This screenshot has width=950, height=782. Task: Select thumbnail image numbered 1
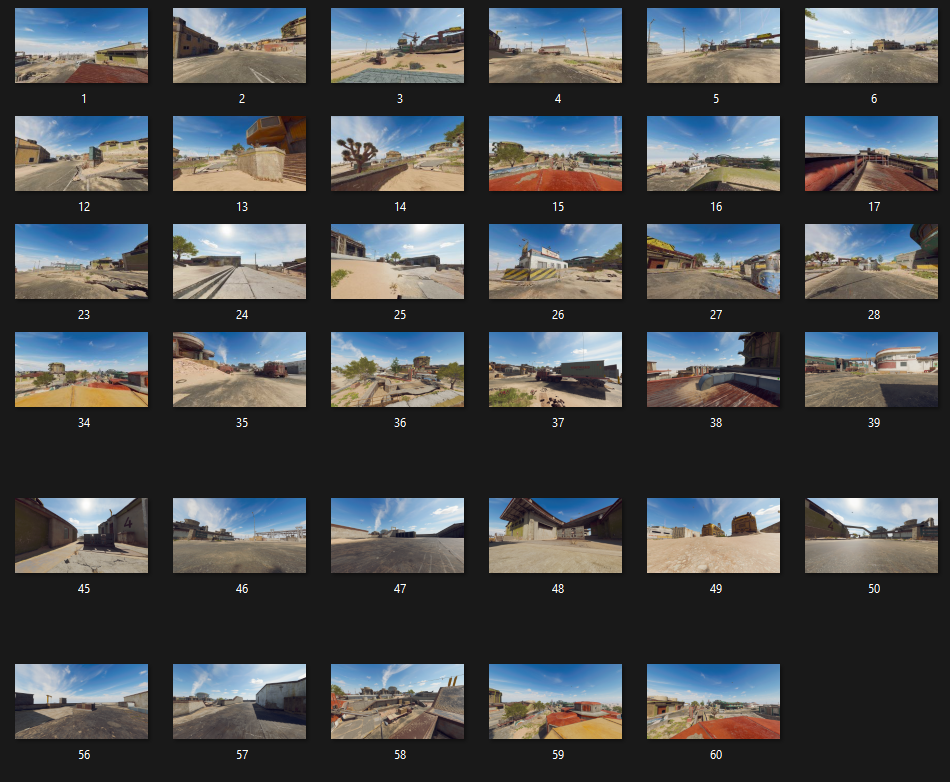[81, 45]
